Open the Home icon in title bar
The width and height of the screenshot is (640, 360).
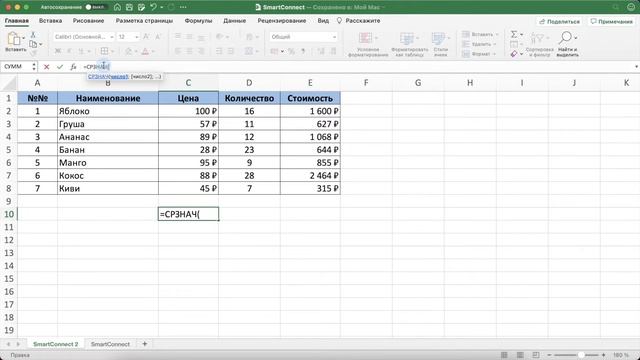click(x=117, y=7)
